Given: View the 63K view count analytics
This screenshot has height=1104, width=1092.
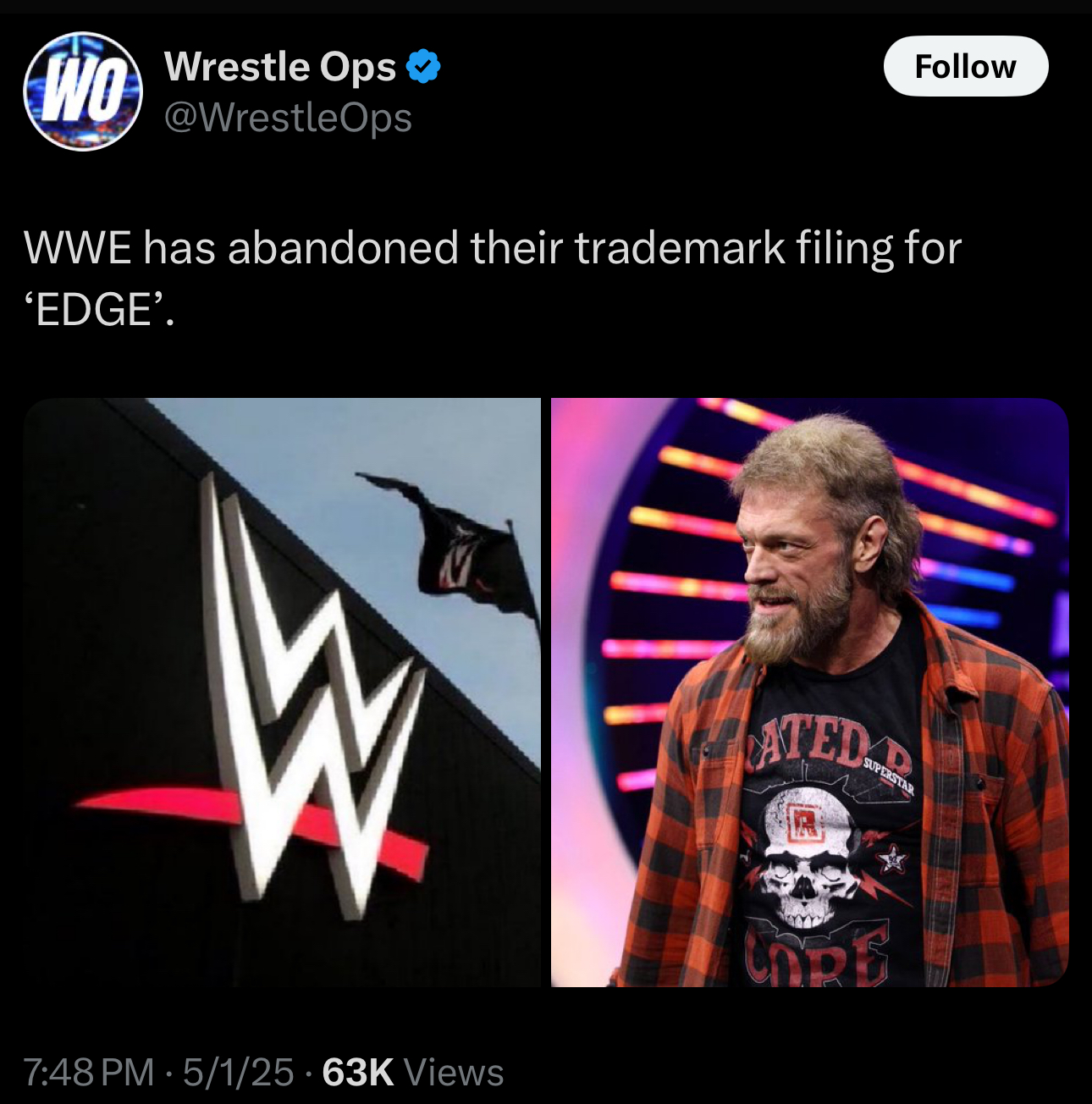Looking at the screenshot, I should pyautogui.click(x=358, y=1072).
